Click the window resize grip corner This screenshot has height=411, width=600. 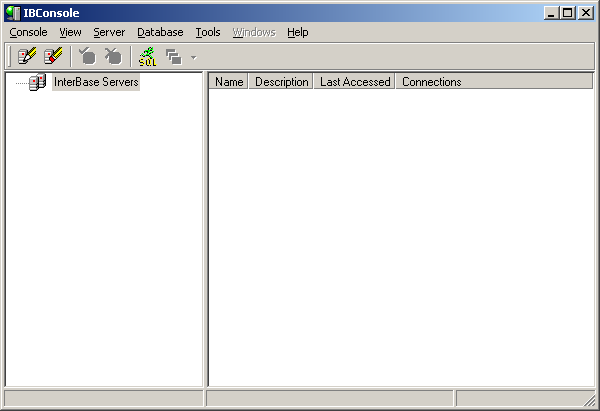point(590,401)
